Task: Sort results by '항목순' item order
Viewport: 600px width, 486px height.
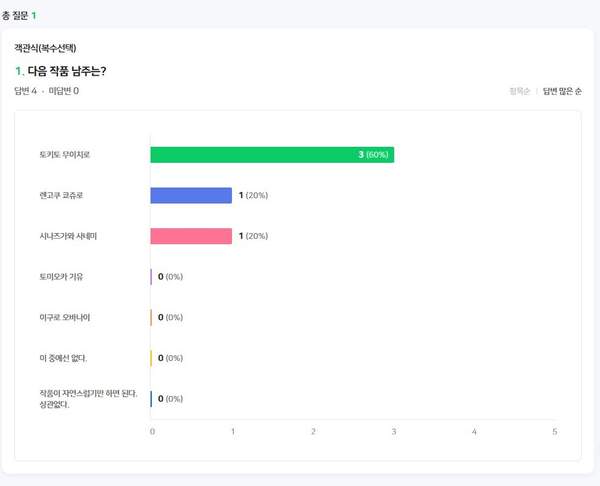Action: [519, 91]
